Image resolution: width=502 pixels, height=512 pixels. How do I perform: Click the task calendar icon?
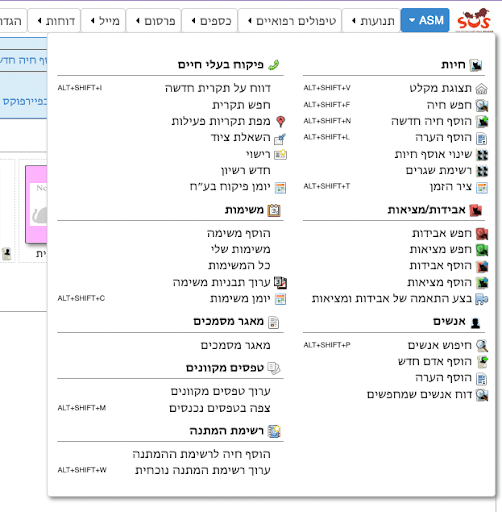point(280,299)
